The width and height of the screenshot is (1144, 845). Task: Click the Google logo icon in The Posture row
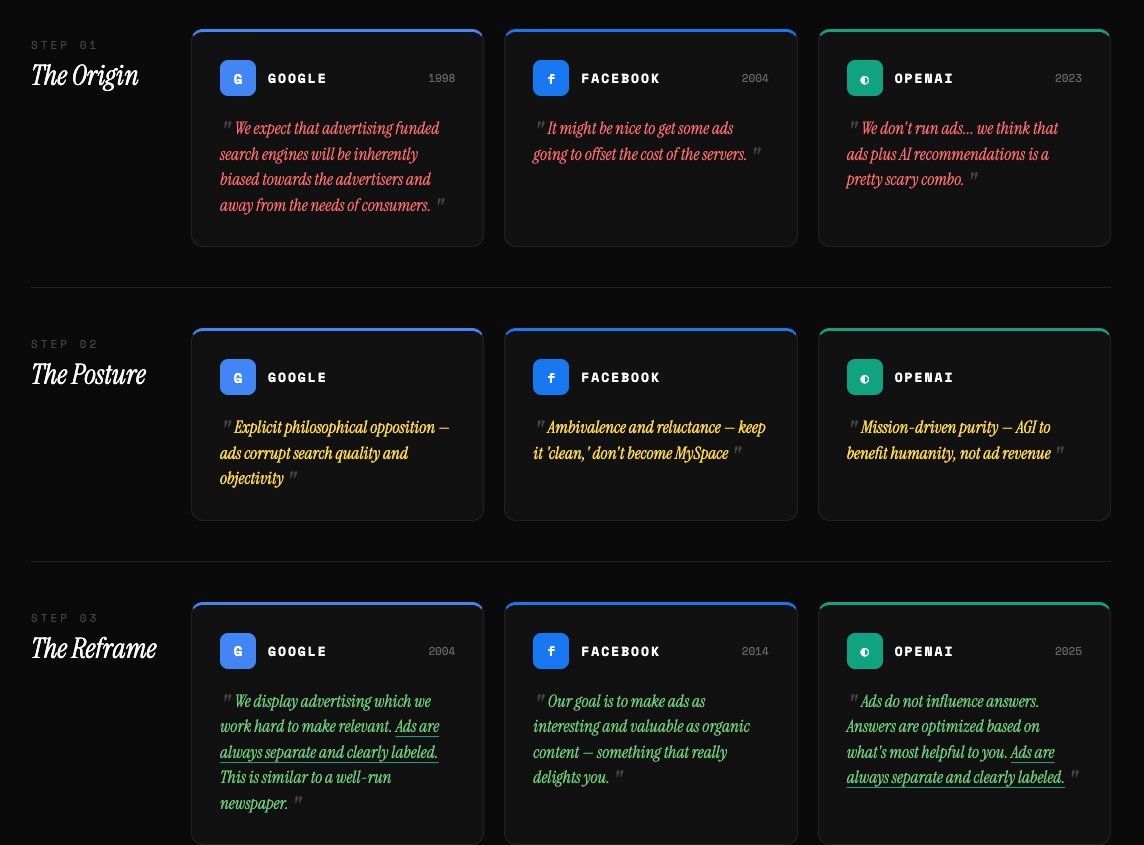pos(238,377)
